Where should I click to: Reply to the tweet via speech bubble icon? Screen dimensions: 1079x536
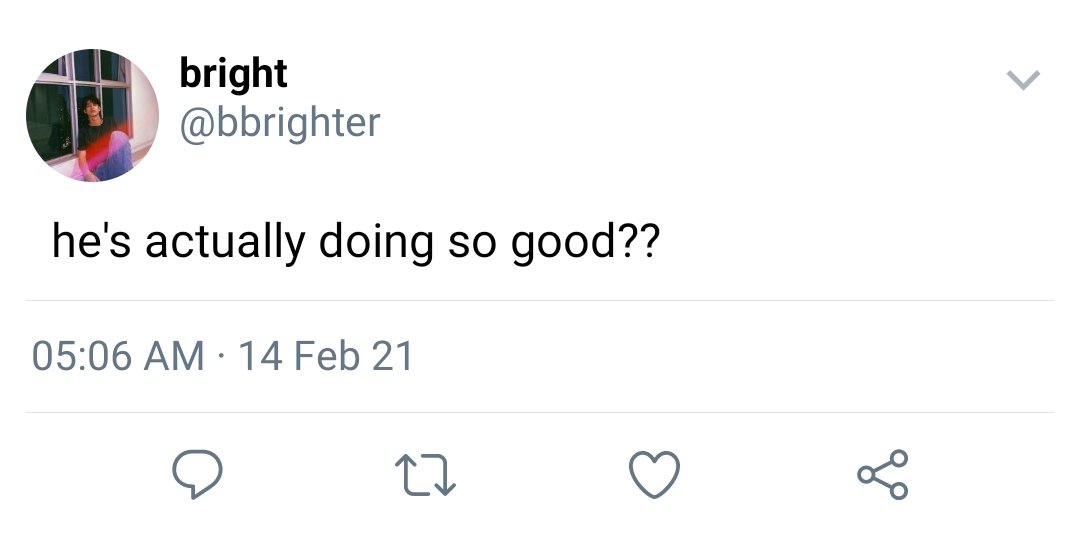tap(197, 474)
